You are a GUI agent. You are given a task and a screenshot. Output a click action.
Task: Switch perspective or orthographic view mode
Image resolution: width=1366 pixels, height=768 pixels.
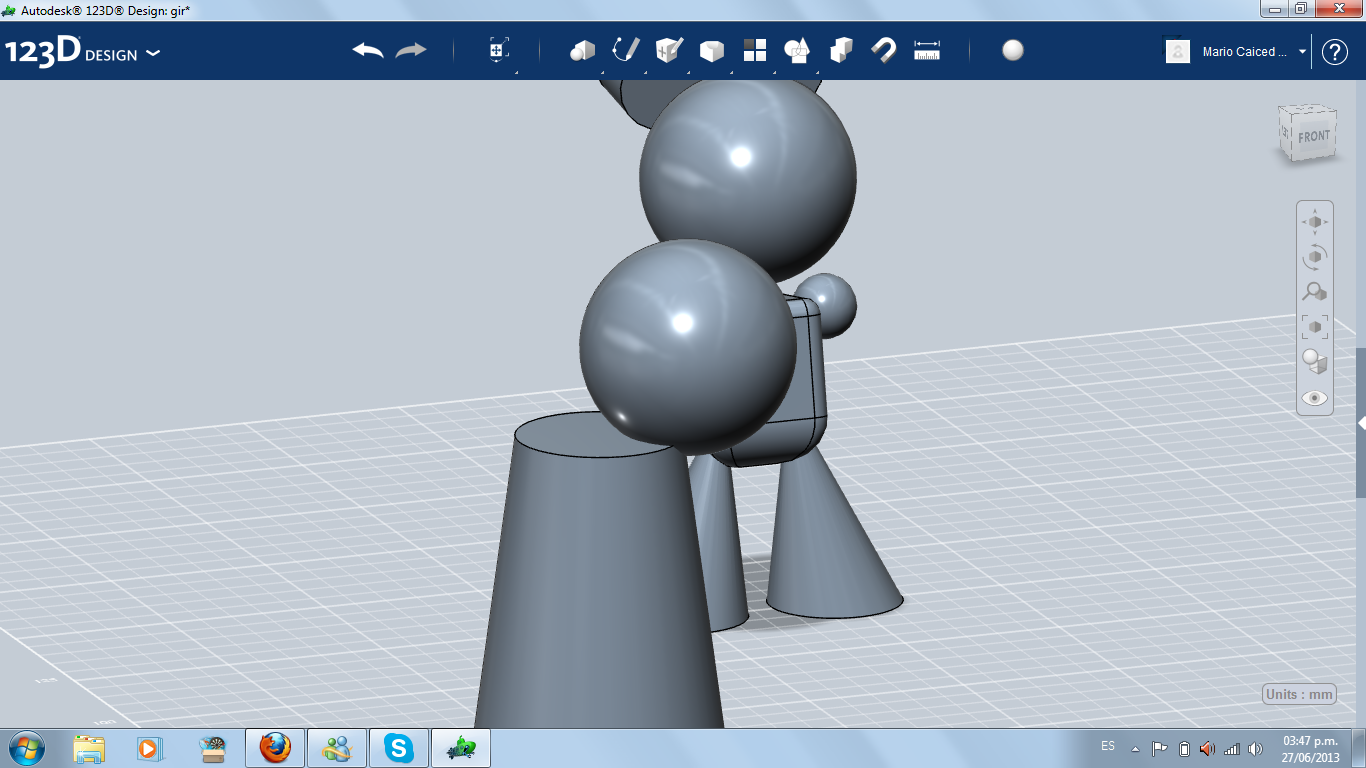pyautogui.click(x=1315, y=362)
